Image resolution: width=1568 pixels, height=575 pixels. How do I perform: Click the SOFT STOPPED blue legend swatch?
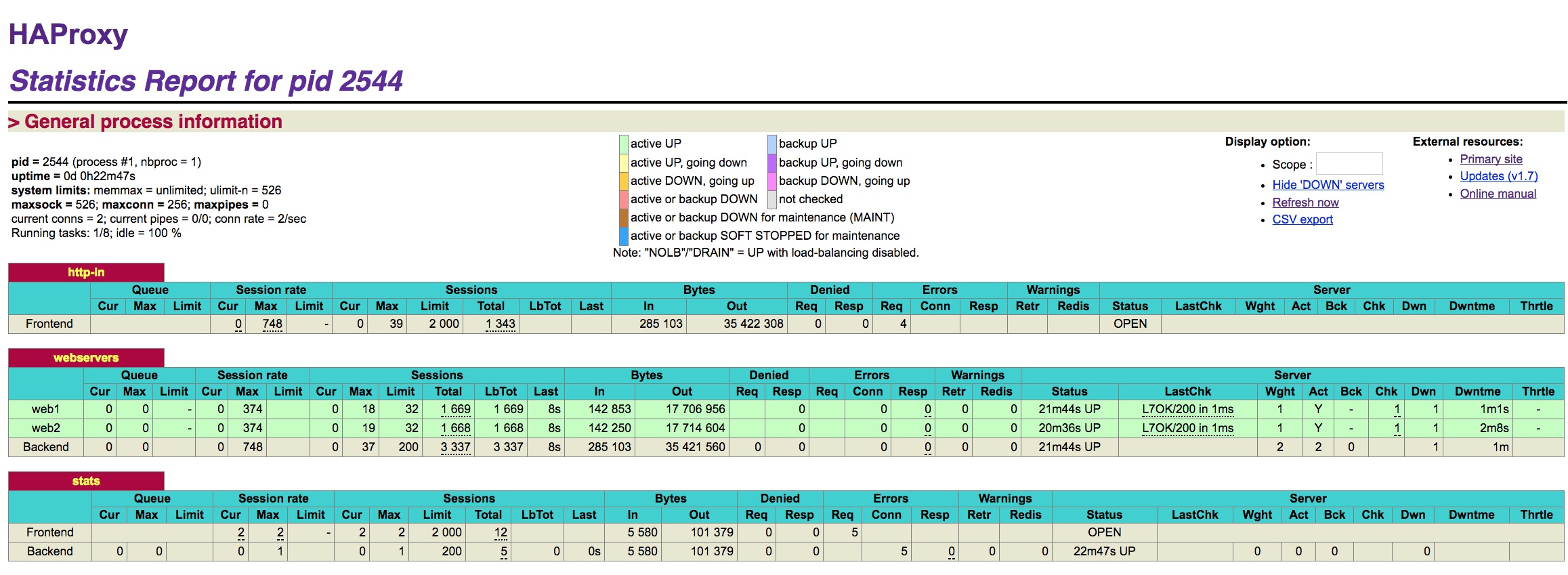[x=623, y=236]
